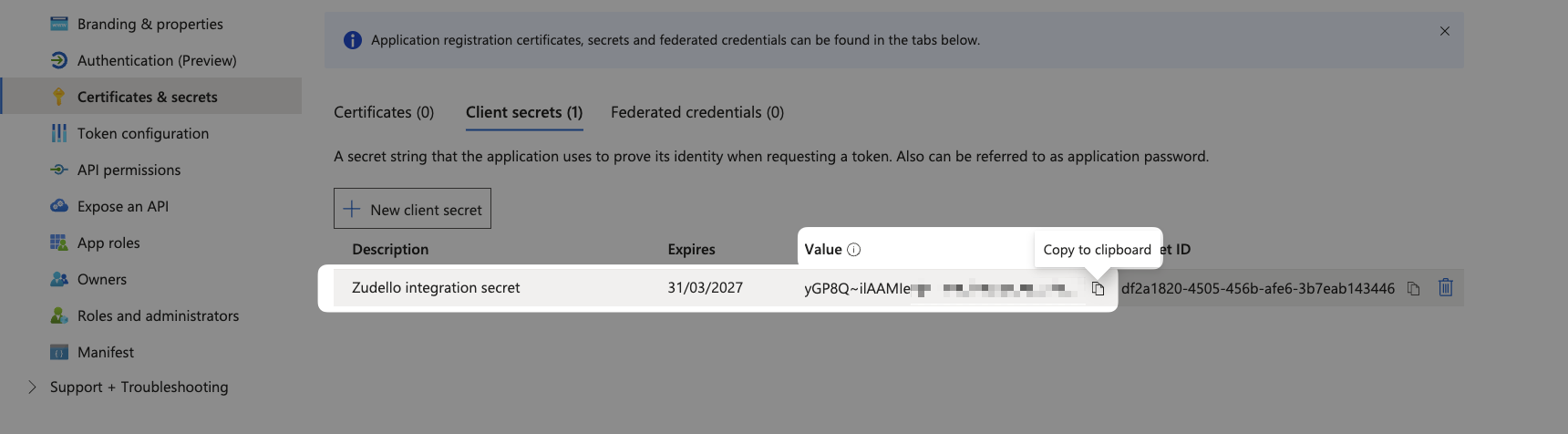
Task: Click the Manifest icon
Action: click(58, 352)
